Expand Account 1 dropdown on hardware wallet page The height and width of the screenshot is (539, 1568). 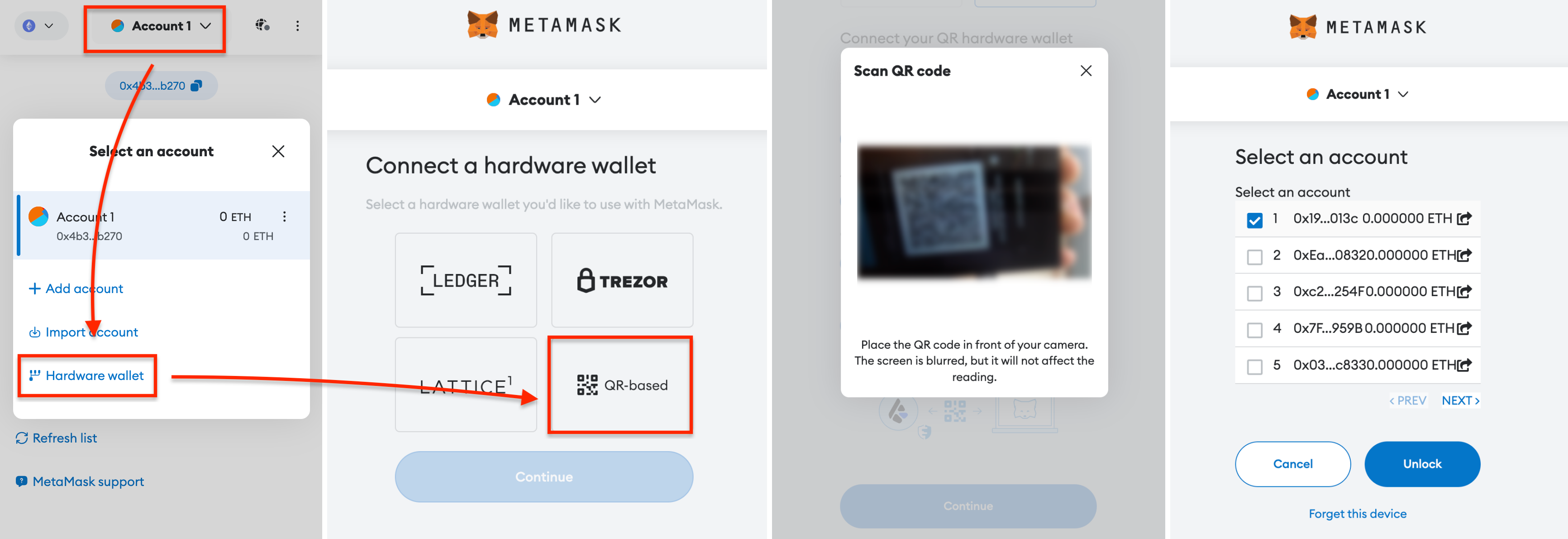543,100
